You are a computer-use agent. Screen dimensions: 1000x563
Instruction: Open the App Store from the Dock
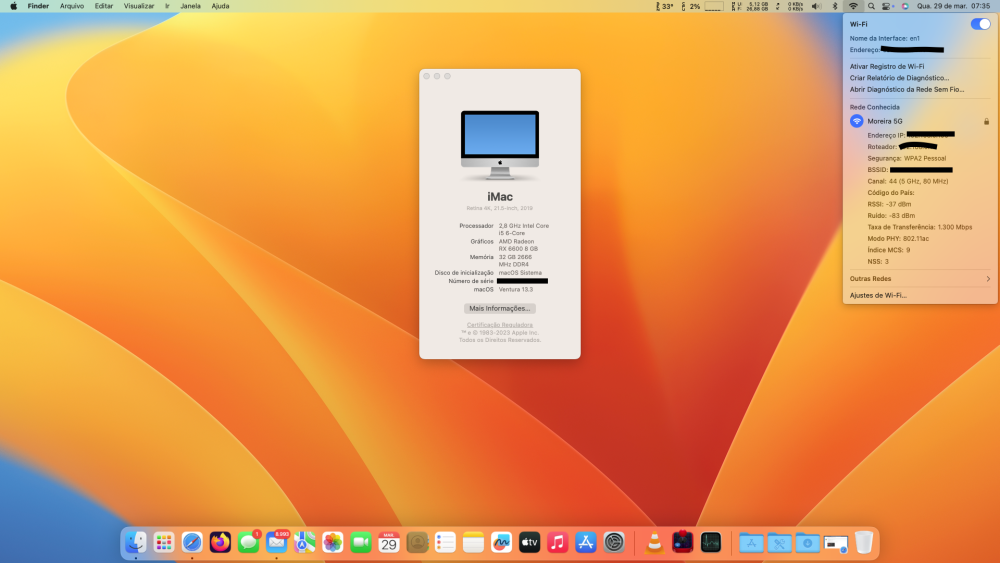[x=585, y=543]
